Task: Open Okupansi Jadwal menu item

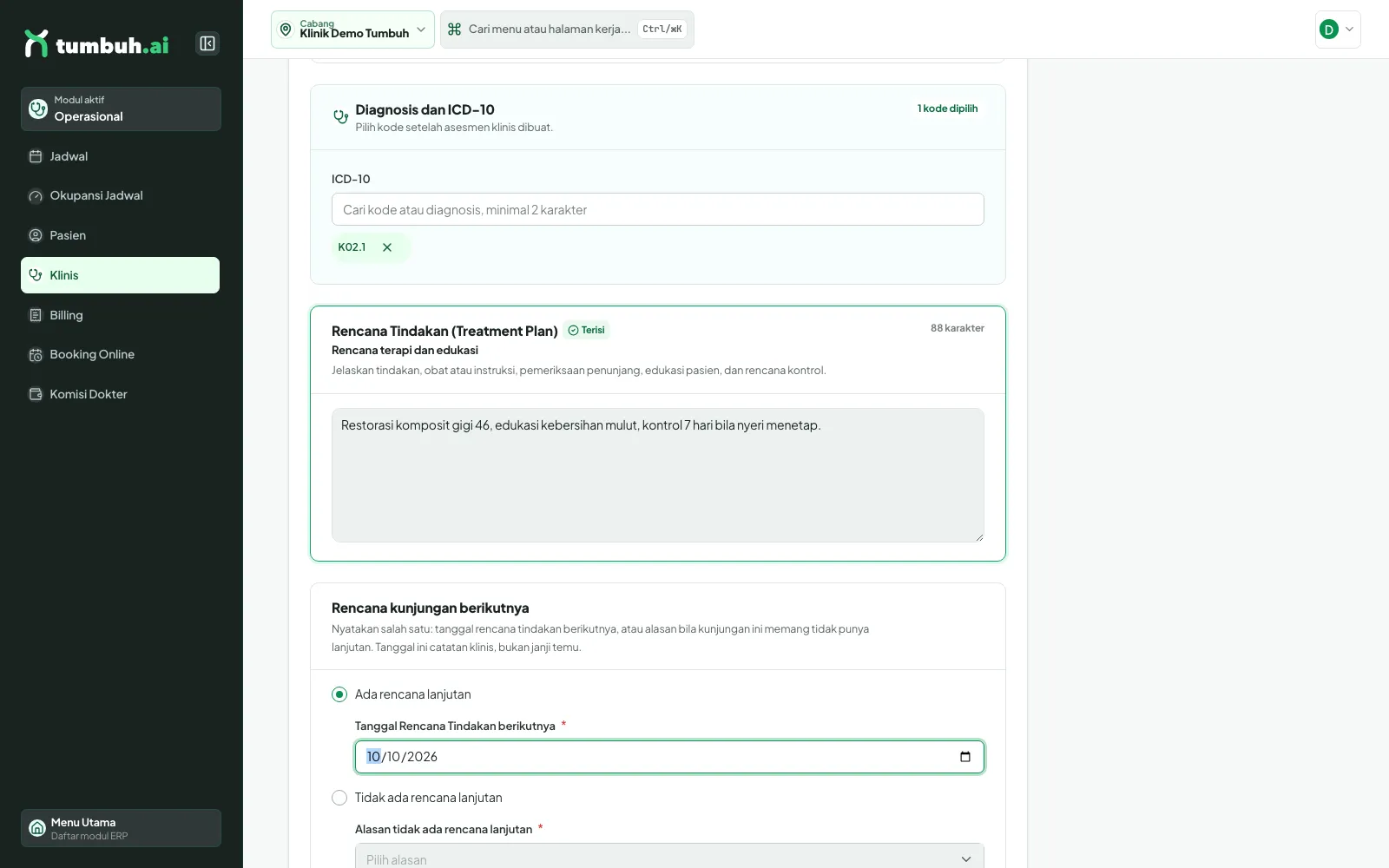Action: pyautogui.click(x=121, y=196)
